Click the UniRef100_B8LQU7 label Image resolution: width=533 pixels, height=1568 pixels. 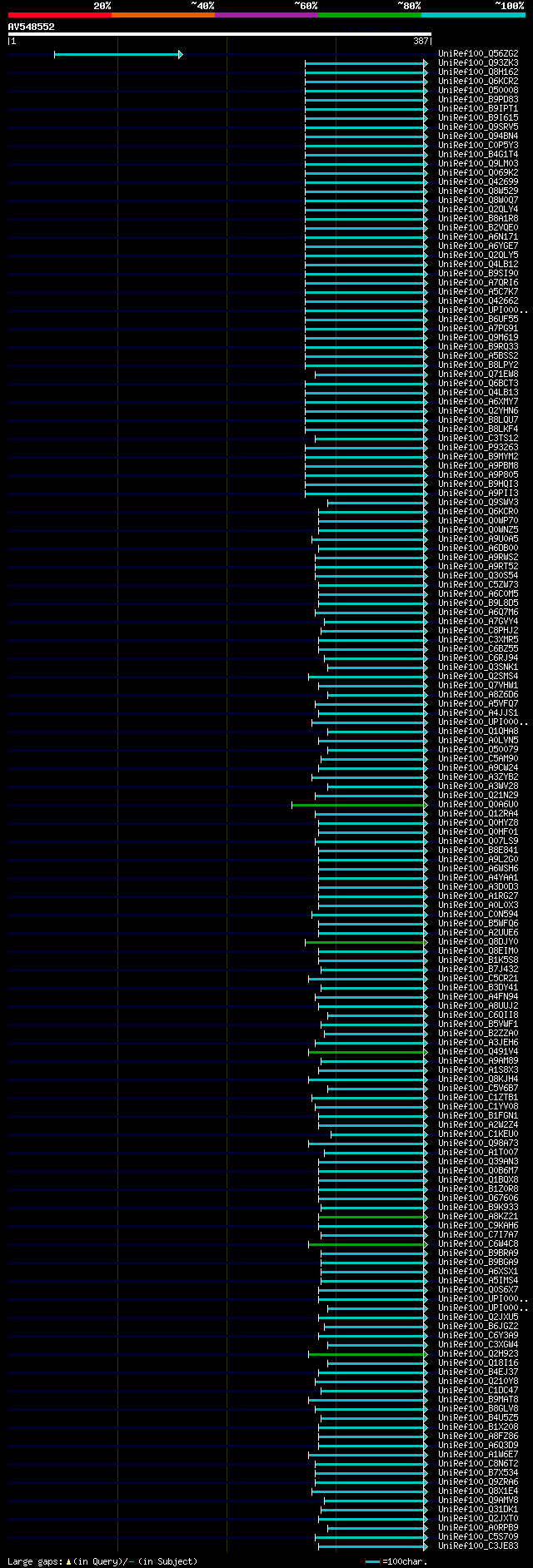coord(478,420)
